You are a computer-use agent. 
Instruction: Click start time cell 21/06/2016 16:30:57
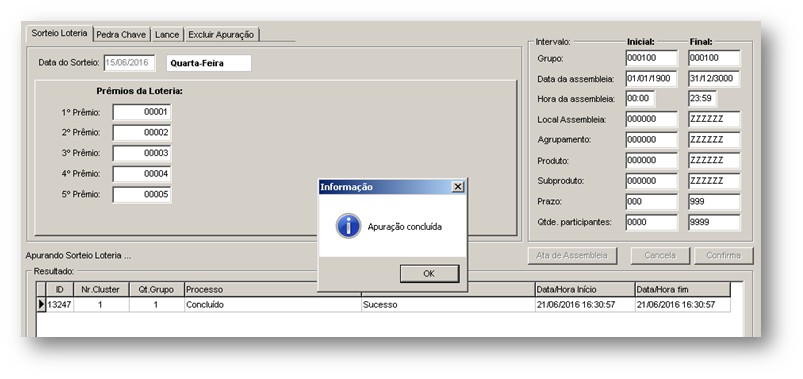[x=584, y=305]
